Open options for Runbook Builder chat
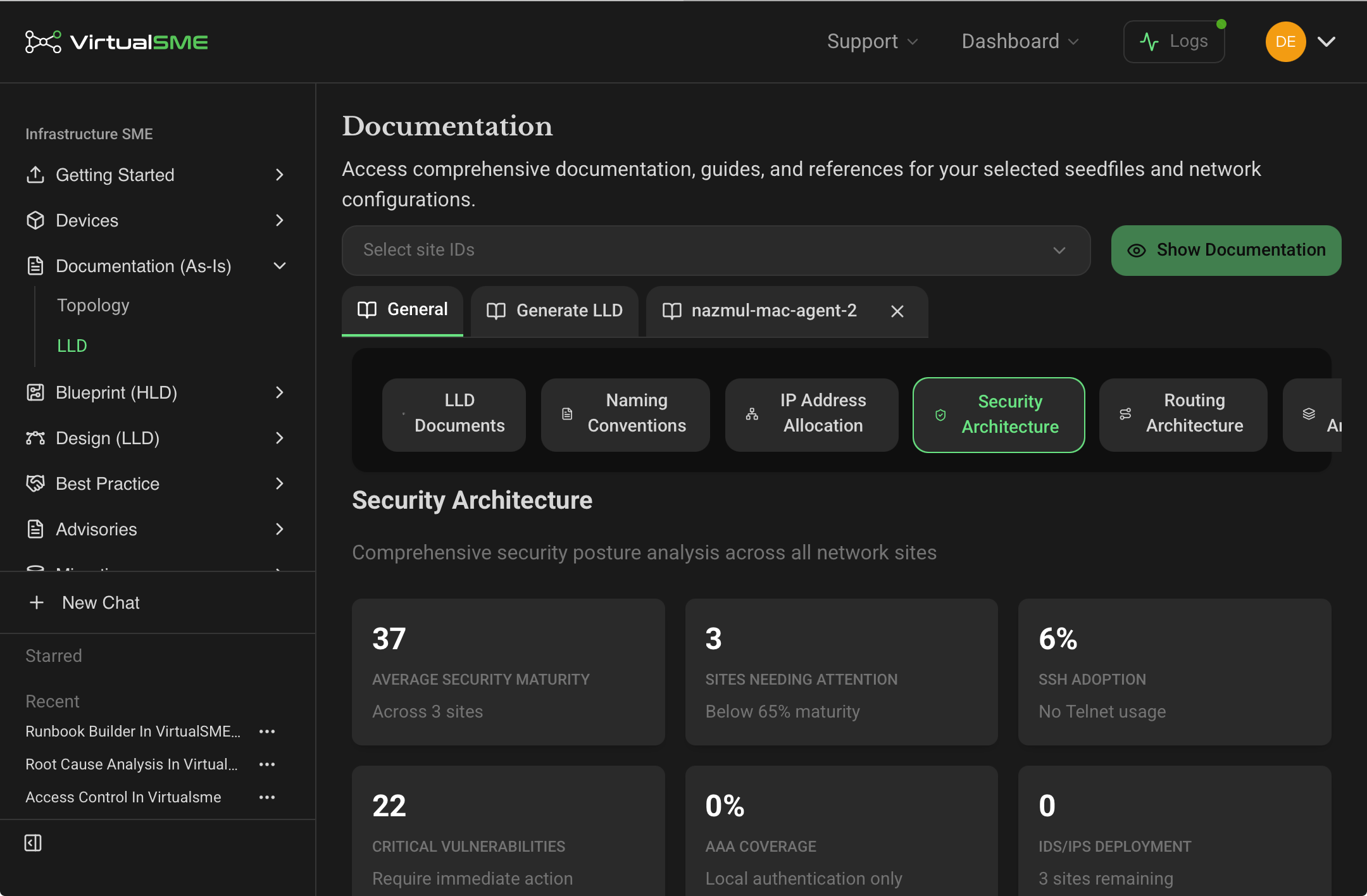Image resolution: width=1367 pixels, height=896 pixels. point(267,731)
